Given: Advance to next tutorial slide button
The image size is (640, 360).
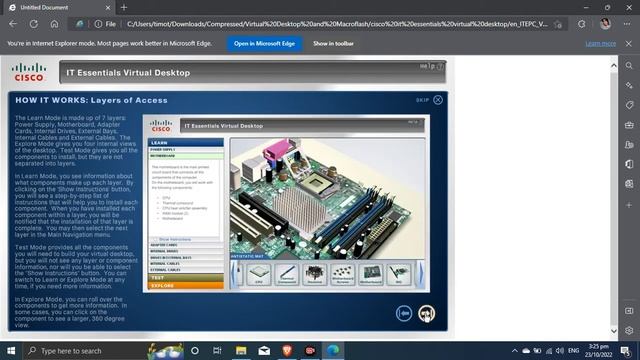Looking at the screenshot, I should pos(427,313).
